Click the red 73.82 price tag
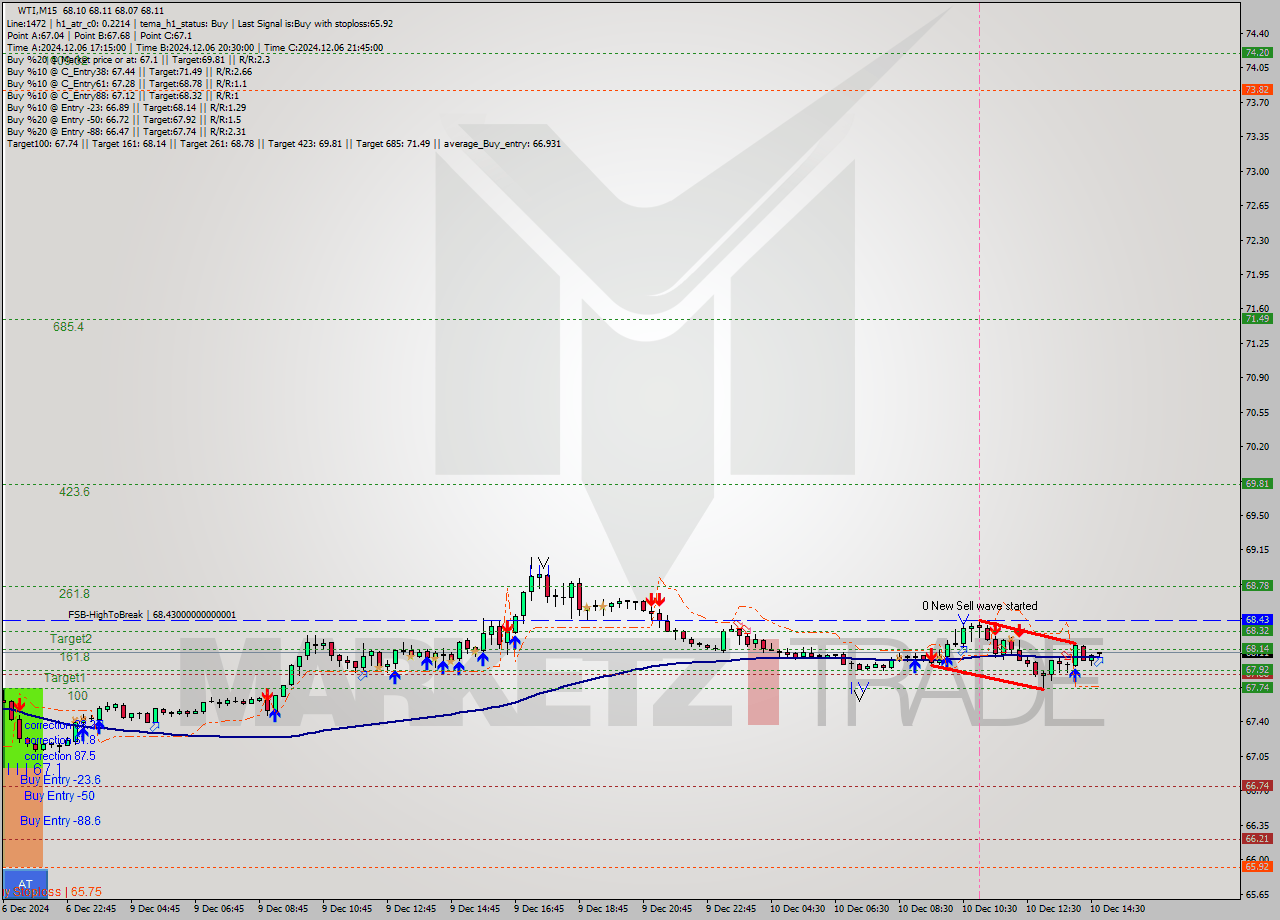This screenshot has height=920, width=1280. (x=1257, y=90)
